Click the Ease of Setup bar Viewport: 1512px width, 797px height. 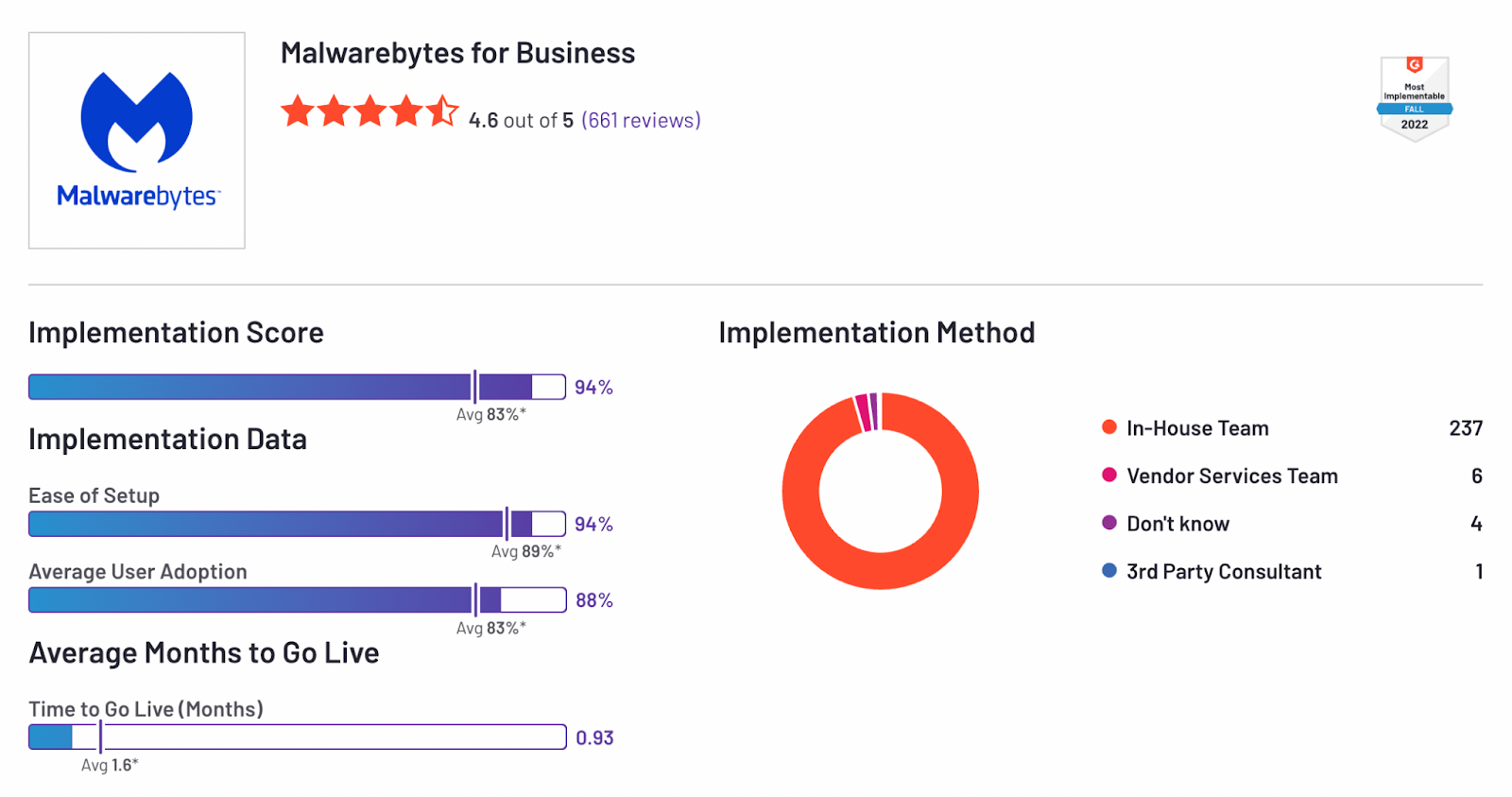pyautogui.click(x=297, y=524)
